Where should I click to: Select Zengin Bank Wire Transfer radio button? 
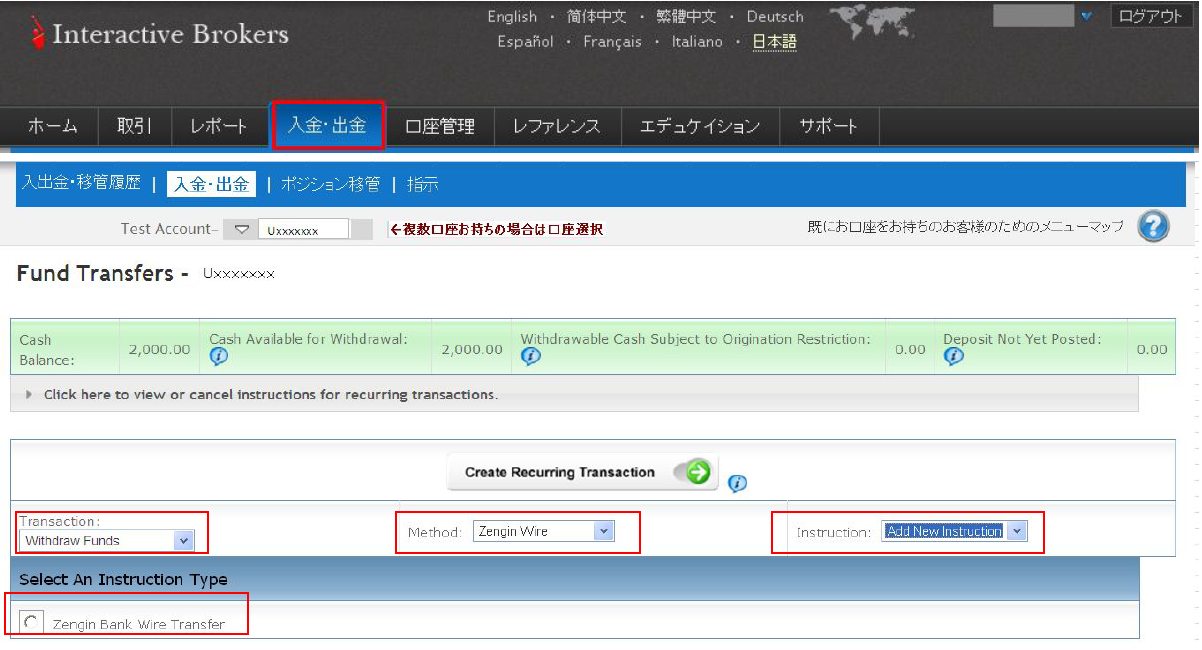(x=32, y=623)
